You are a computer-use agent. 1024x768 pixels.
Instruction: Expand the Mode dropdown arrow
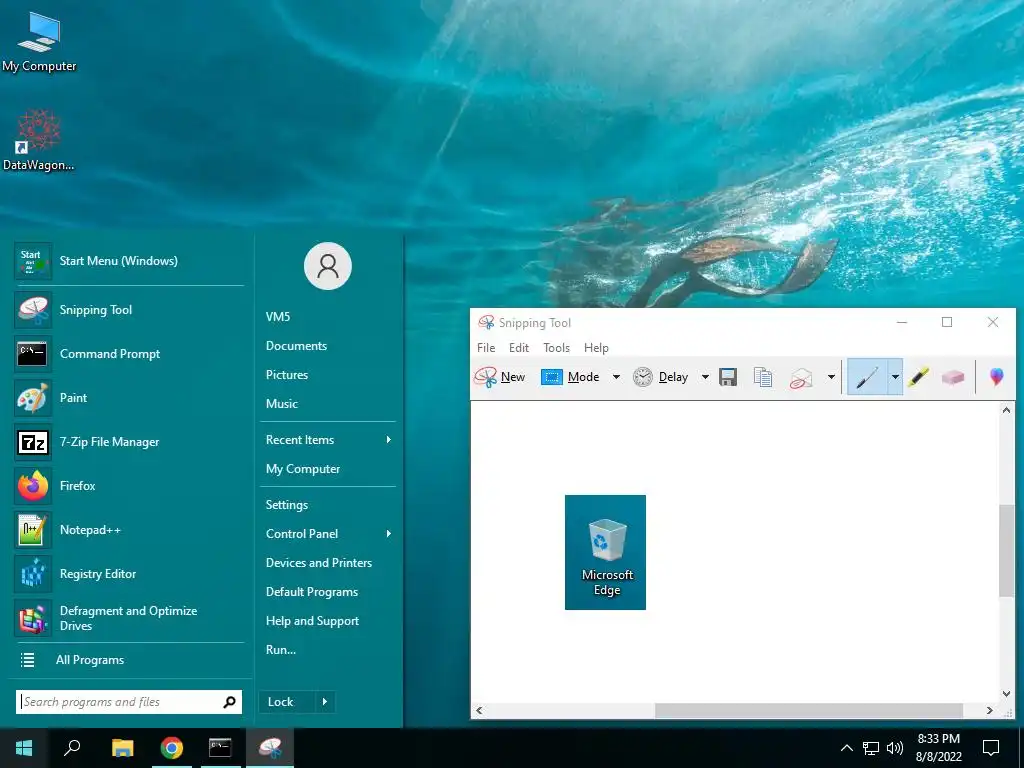(616, 377)
